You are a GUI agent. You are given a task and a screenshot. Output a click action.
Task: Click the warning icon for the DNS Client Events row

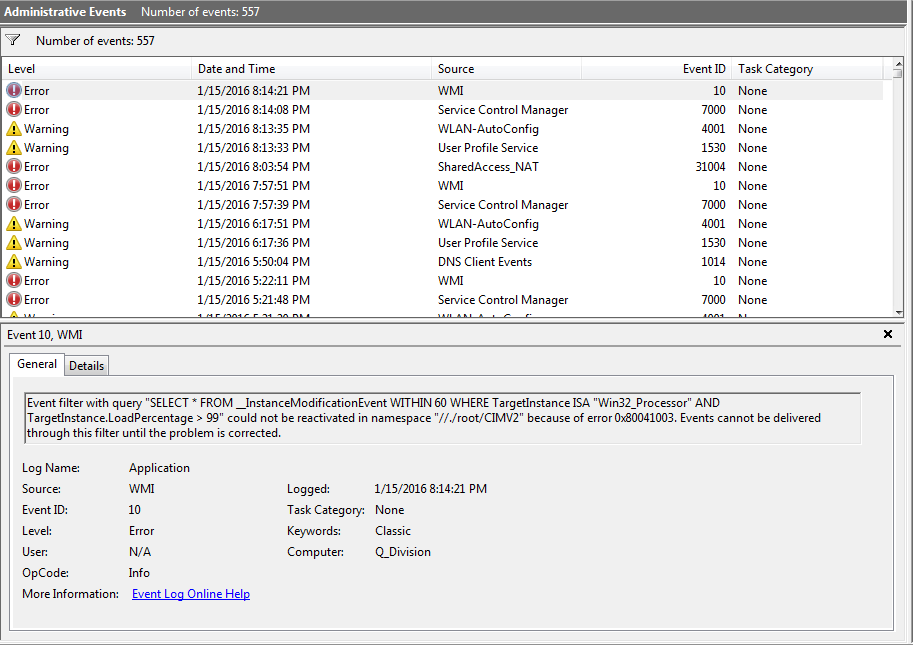pyautogui.click(x=14, y=262)
